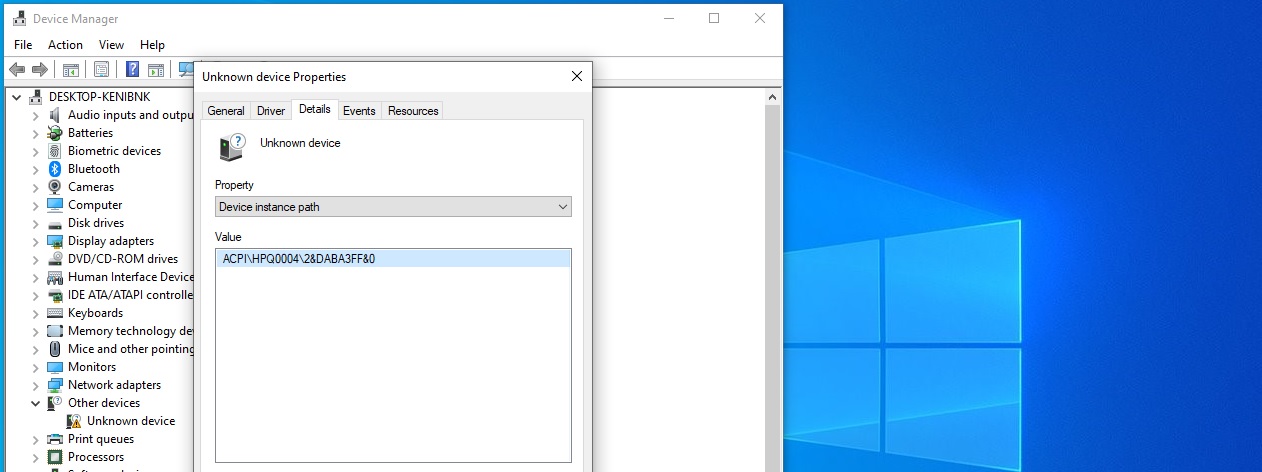1262x472 pixels.
Task: Maximize the Device Manager window
Action: 714,18
